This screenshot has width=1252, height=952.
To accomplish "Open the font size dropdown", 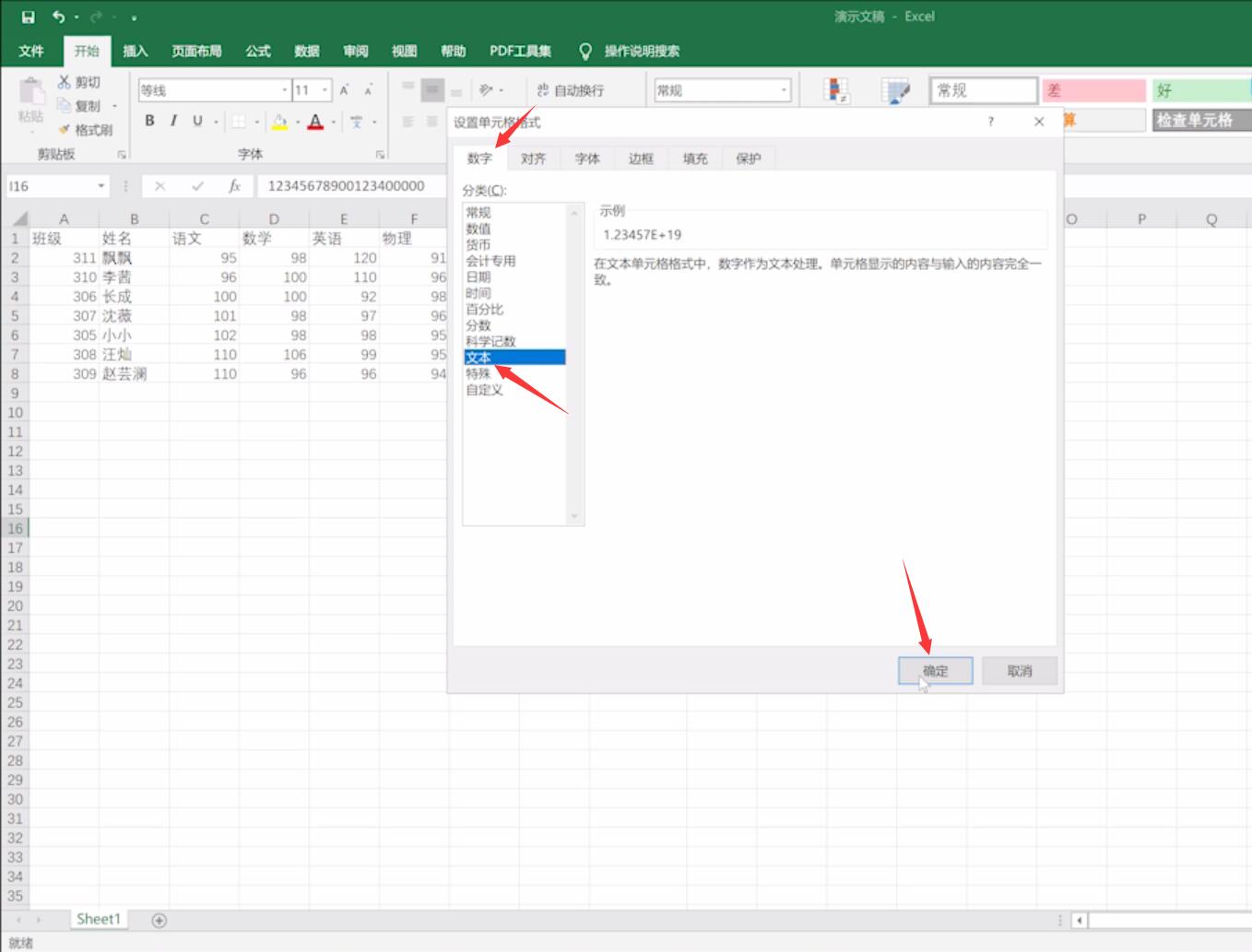I will pyautogui.click(x=325, y=89).
